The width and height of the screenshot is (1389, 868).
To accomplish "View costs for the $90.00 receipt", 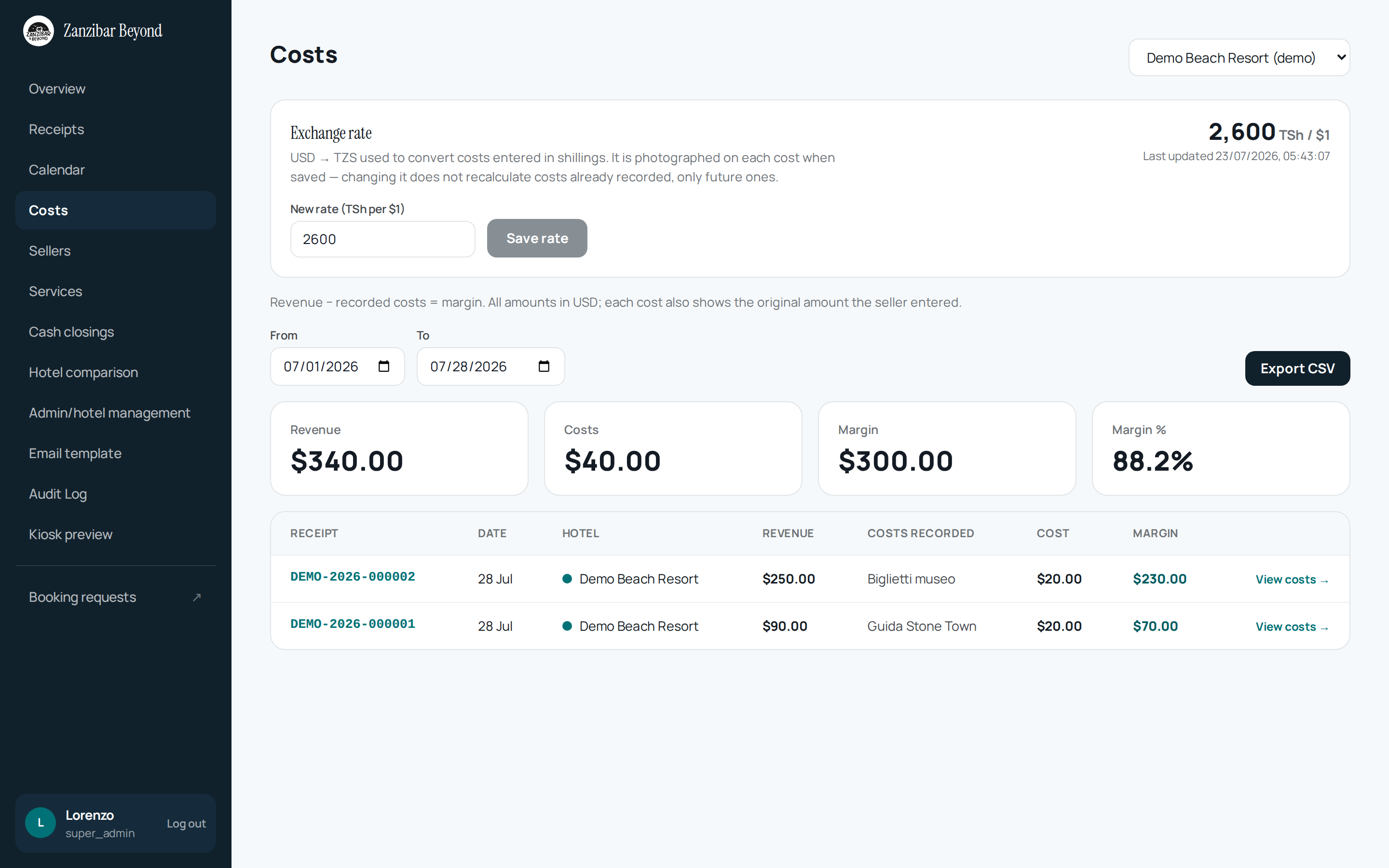I will click(x=1292, y=626).
